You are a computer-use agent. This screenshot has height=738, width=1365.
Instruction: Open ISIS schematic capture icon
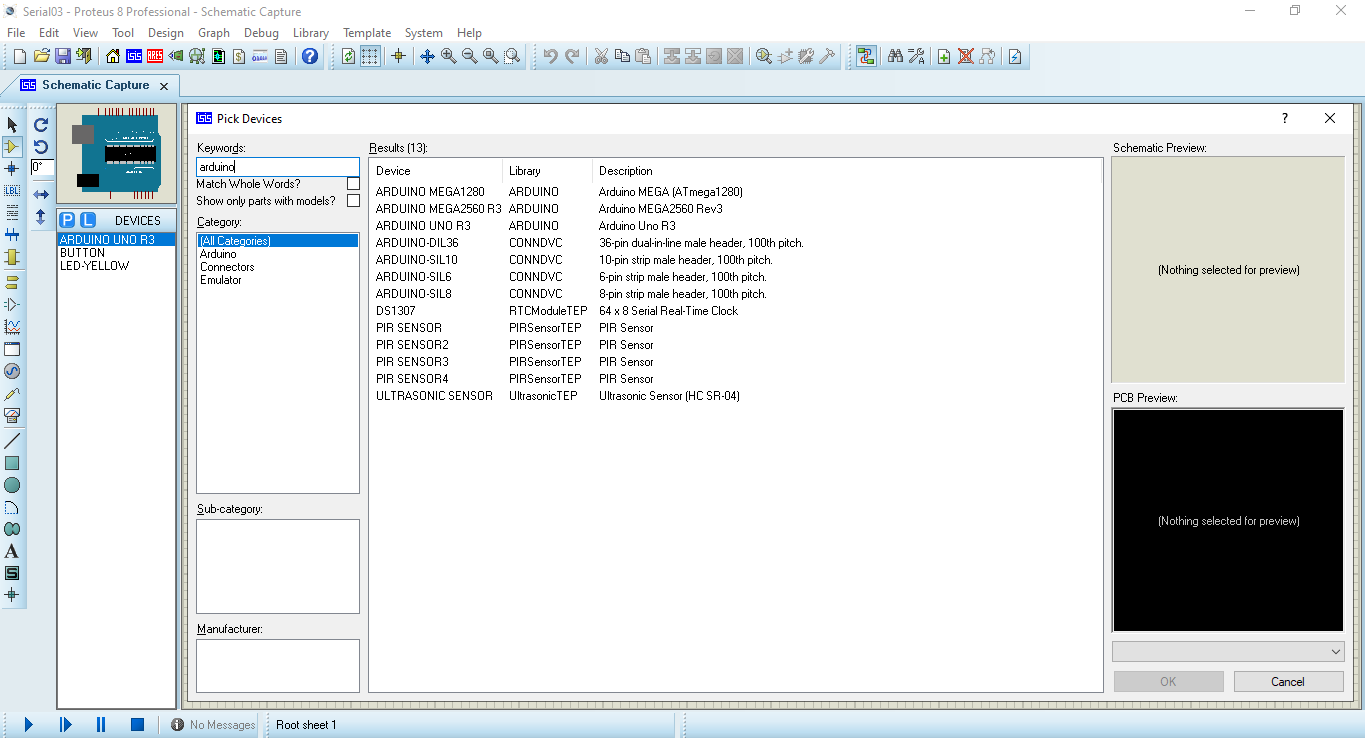(x=134, y=56)
